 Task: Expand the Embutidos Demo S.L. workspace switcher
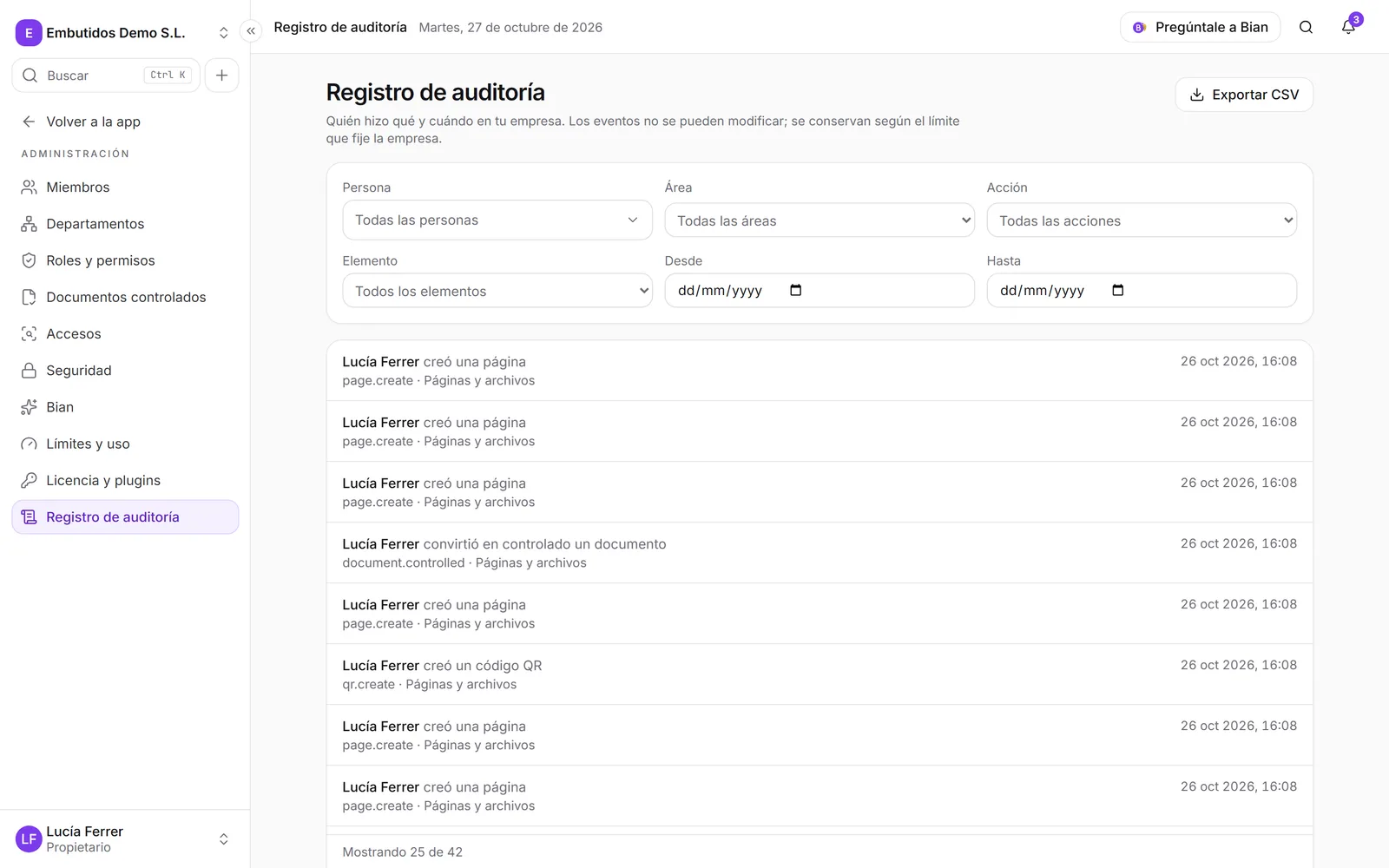pyautogui.click(x=224, y=33)
